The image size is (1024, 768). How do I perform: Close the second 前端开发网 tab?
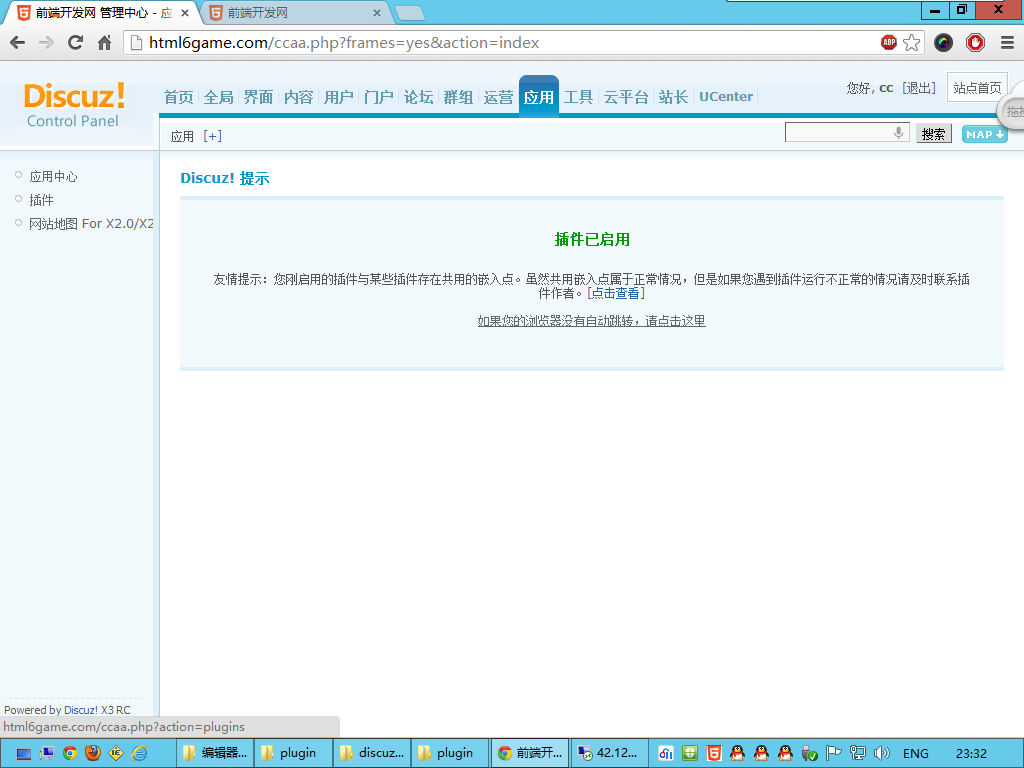click(377, 13)
